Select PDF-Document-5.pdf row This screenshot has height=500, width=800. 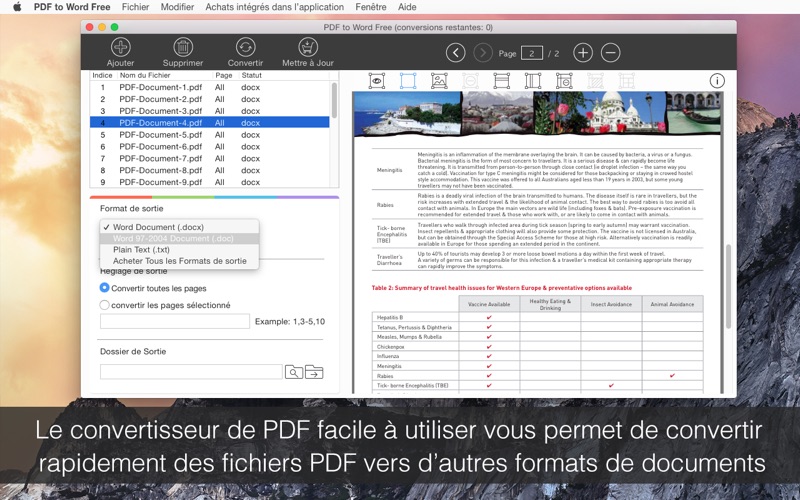[x=210, y=135]
